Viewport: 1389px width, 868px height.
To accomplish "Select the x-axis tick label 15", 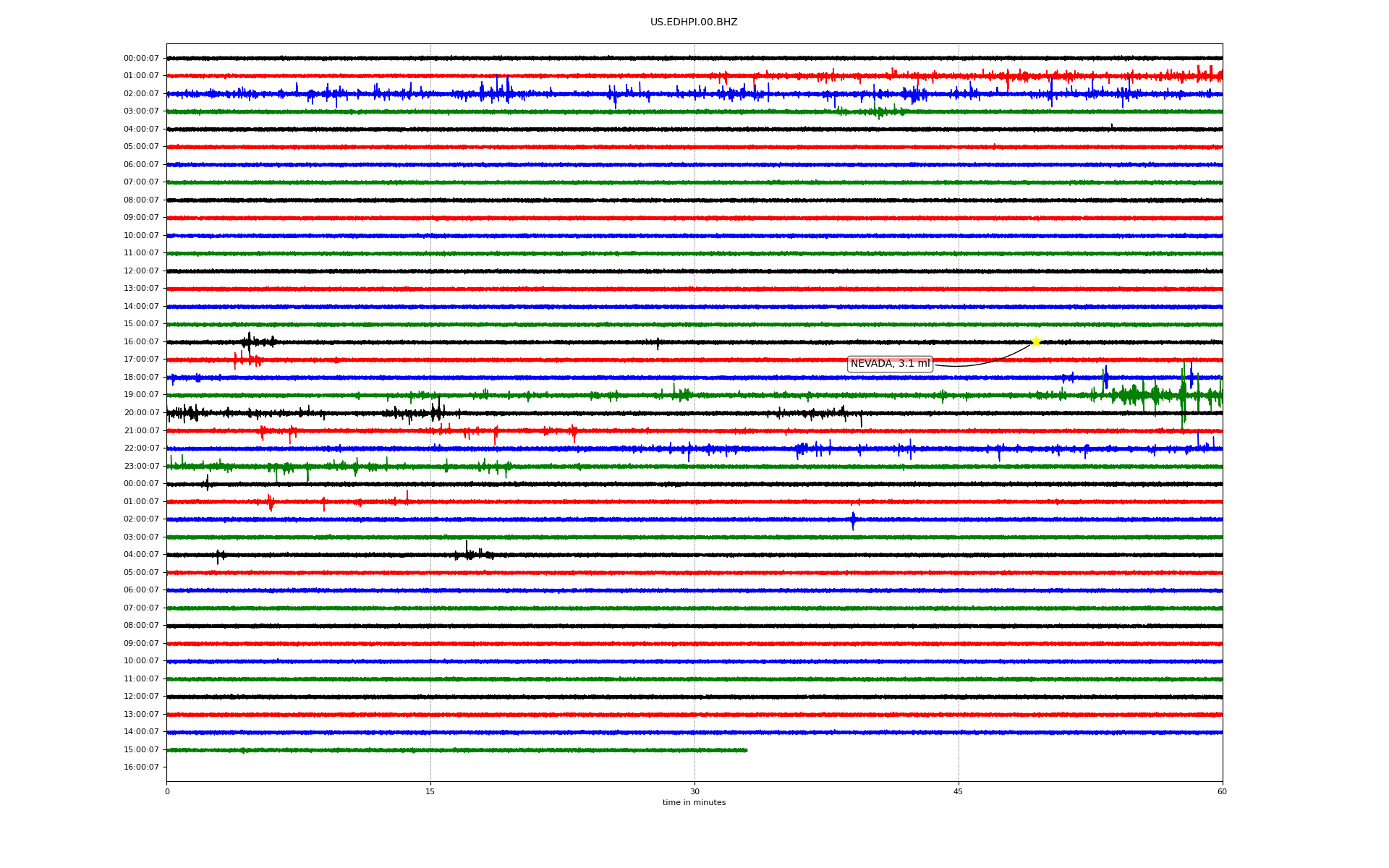I will (430, 791).
